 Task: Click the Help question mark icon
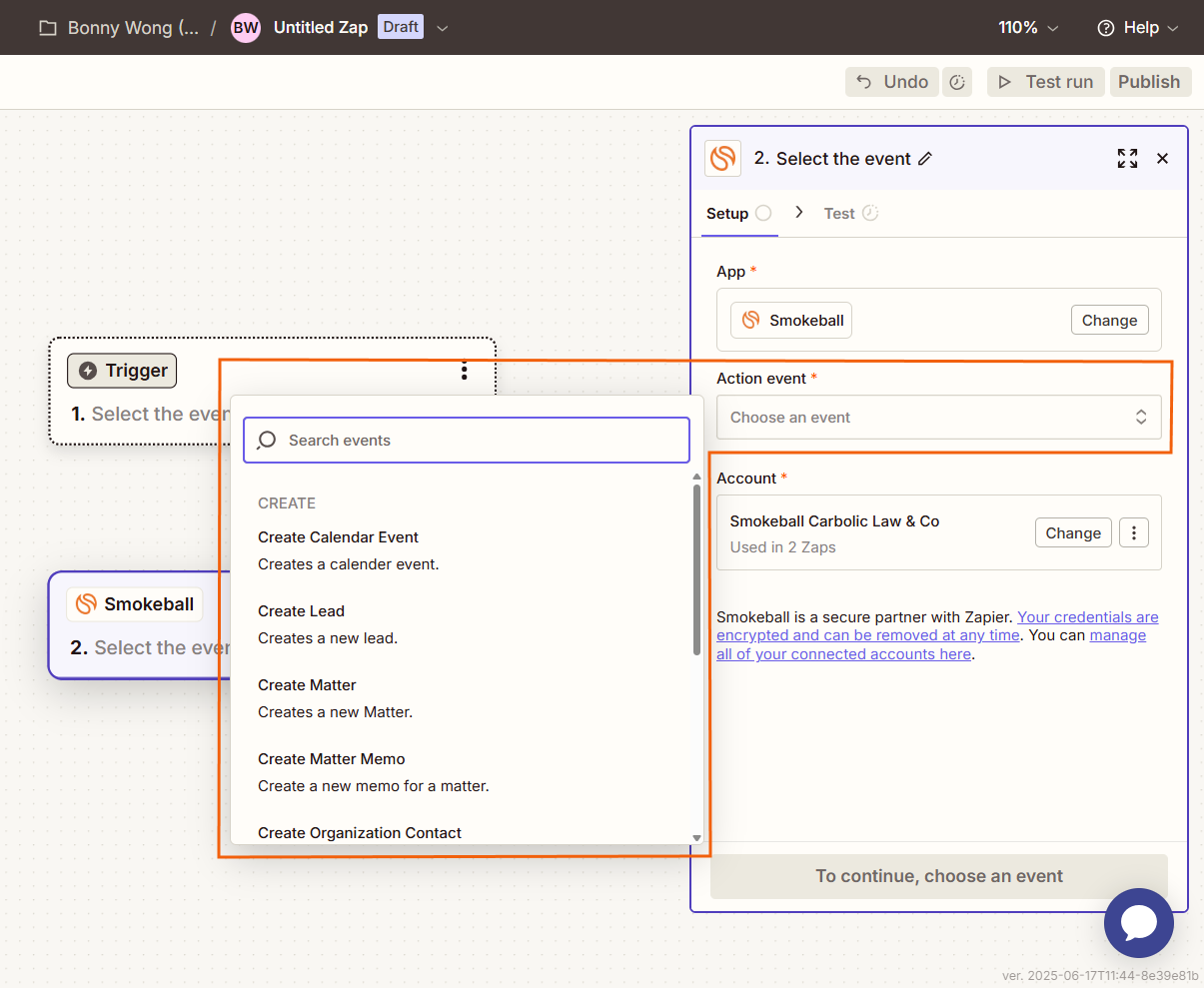pos(1105,28)
